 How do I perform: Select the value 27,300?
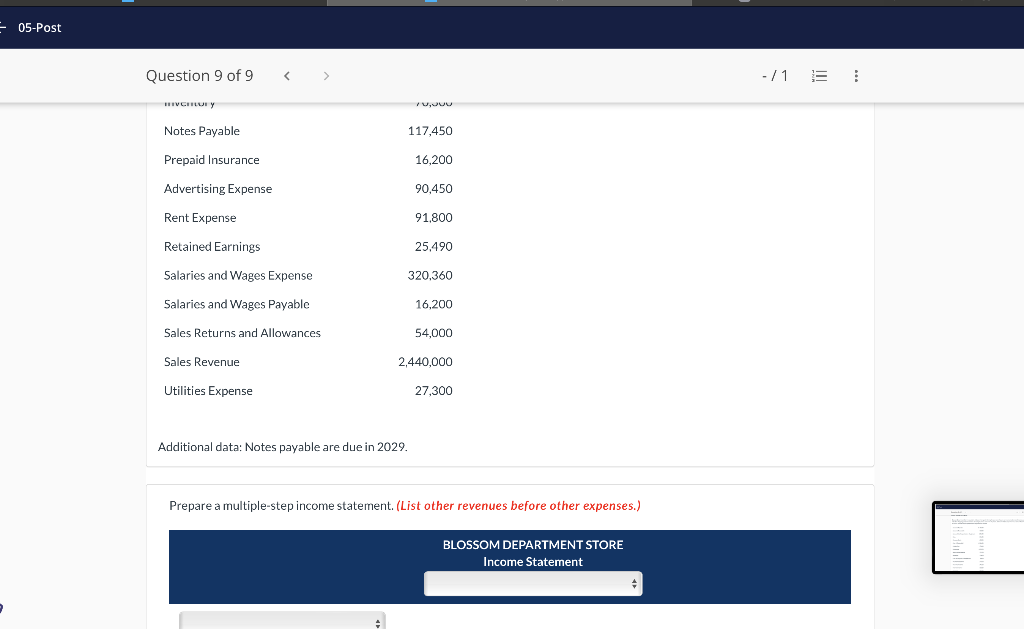coord(434,391)
